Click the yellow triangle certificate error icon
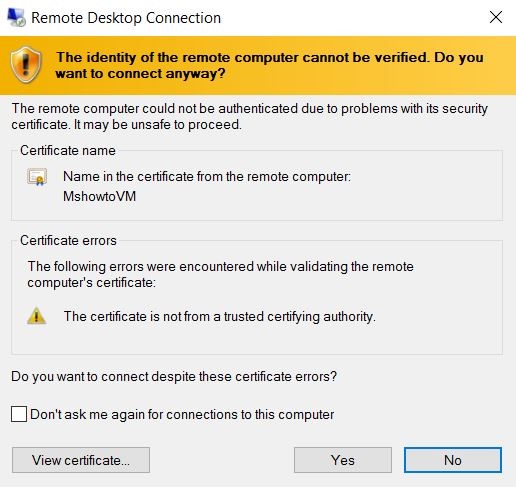 coord(36,316)
